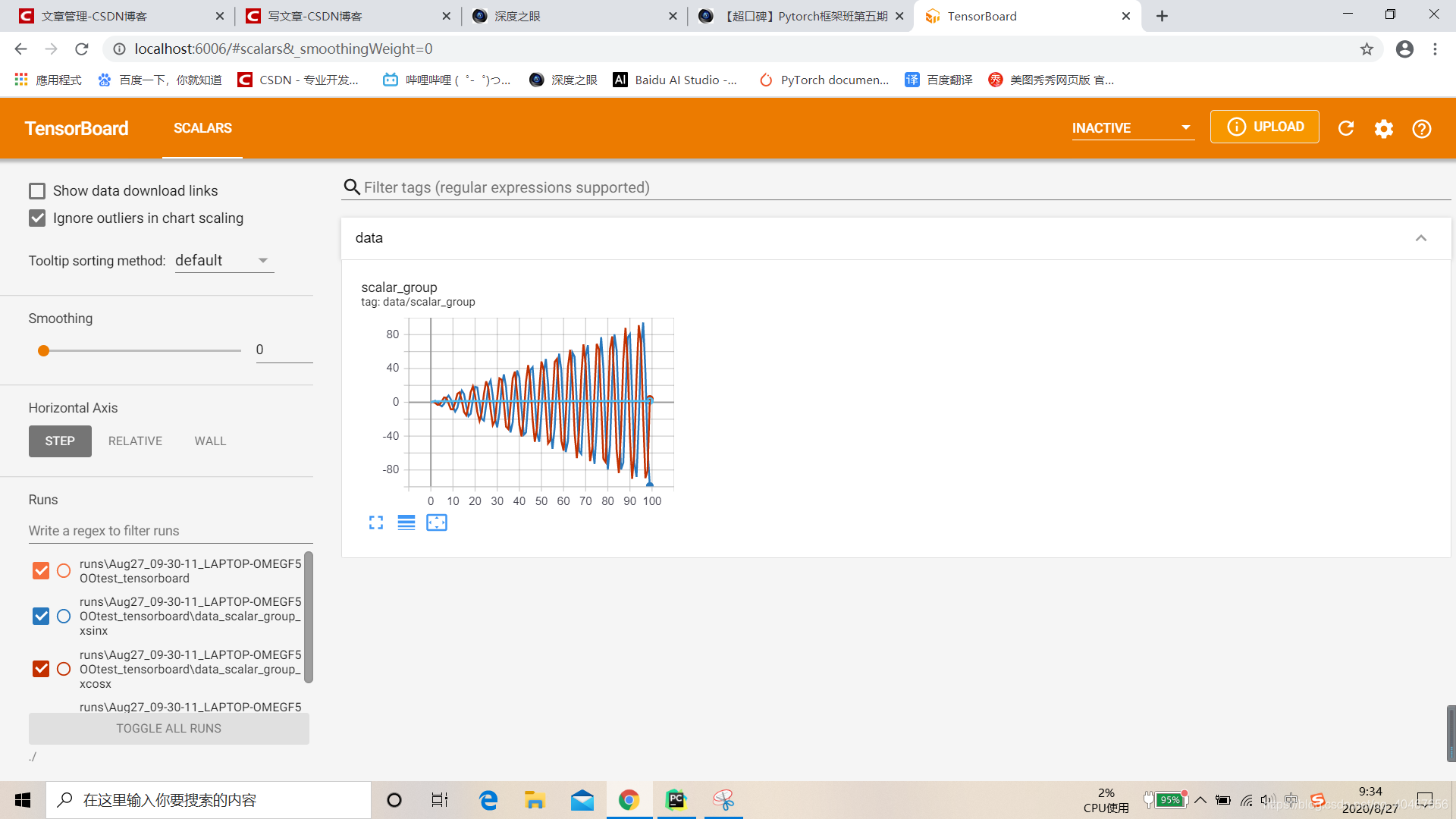Enable Show data download links
Screen dimensions: 1456x819
(x=37, y=191)
